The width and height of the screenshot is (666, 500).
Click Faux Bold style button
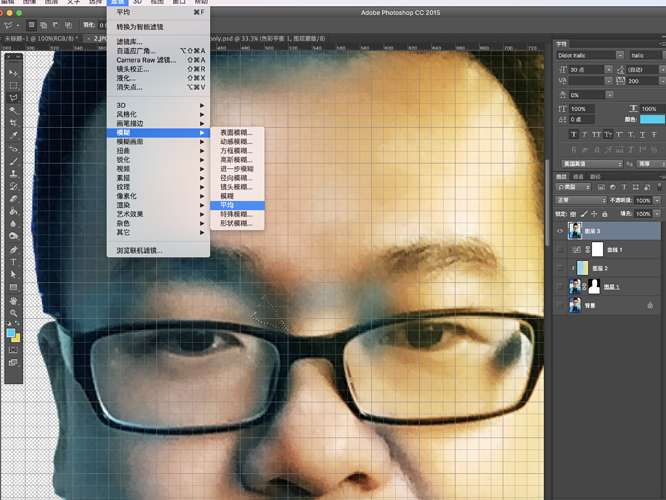click(574, 135)
